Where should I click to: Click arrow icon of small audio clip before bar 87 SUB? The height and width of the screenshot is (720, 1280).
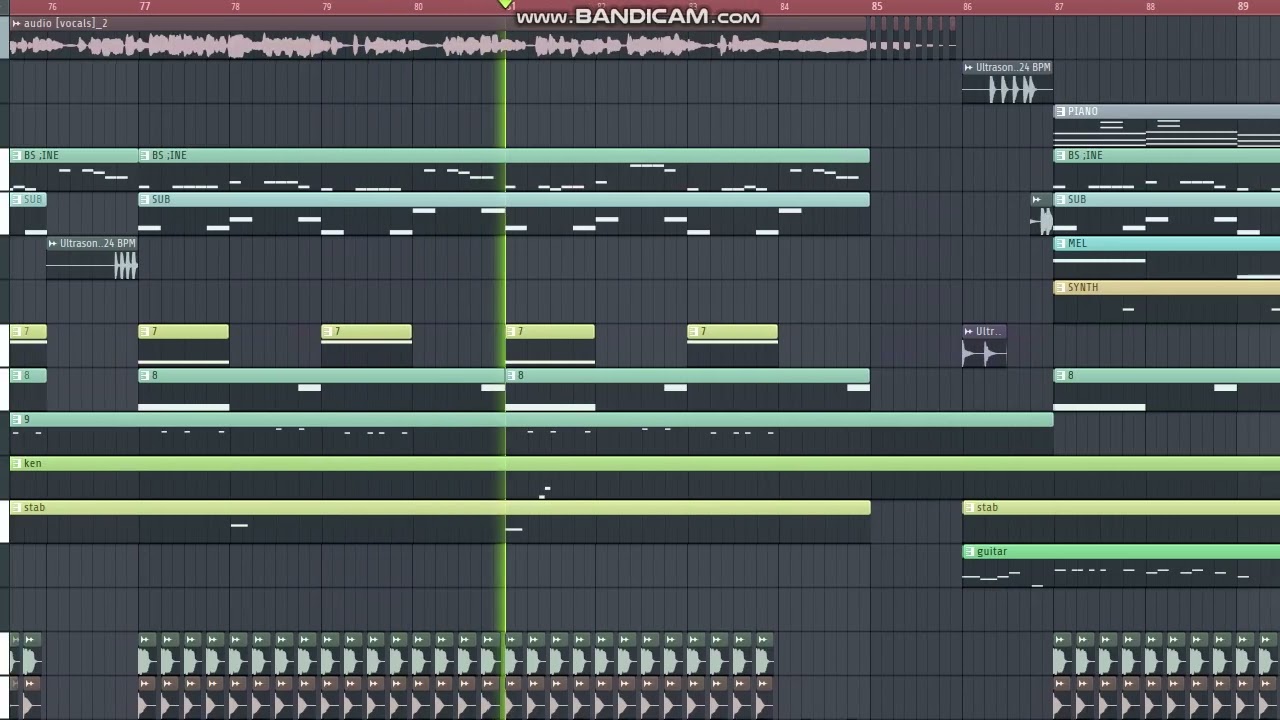(1037, 199)
